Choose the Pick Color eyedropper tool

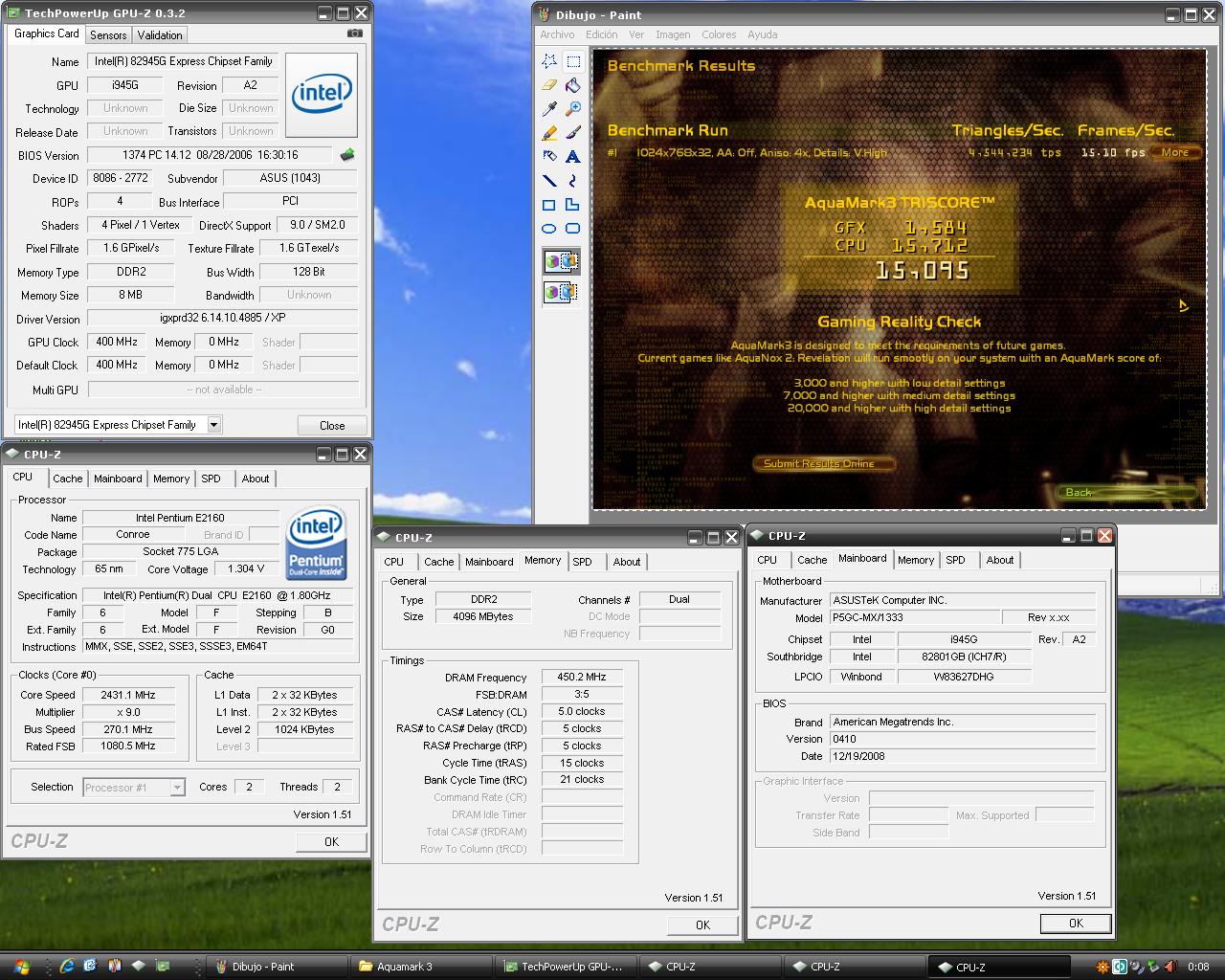coord(549,109)
